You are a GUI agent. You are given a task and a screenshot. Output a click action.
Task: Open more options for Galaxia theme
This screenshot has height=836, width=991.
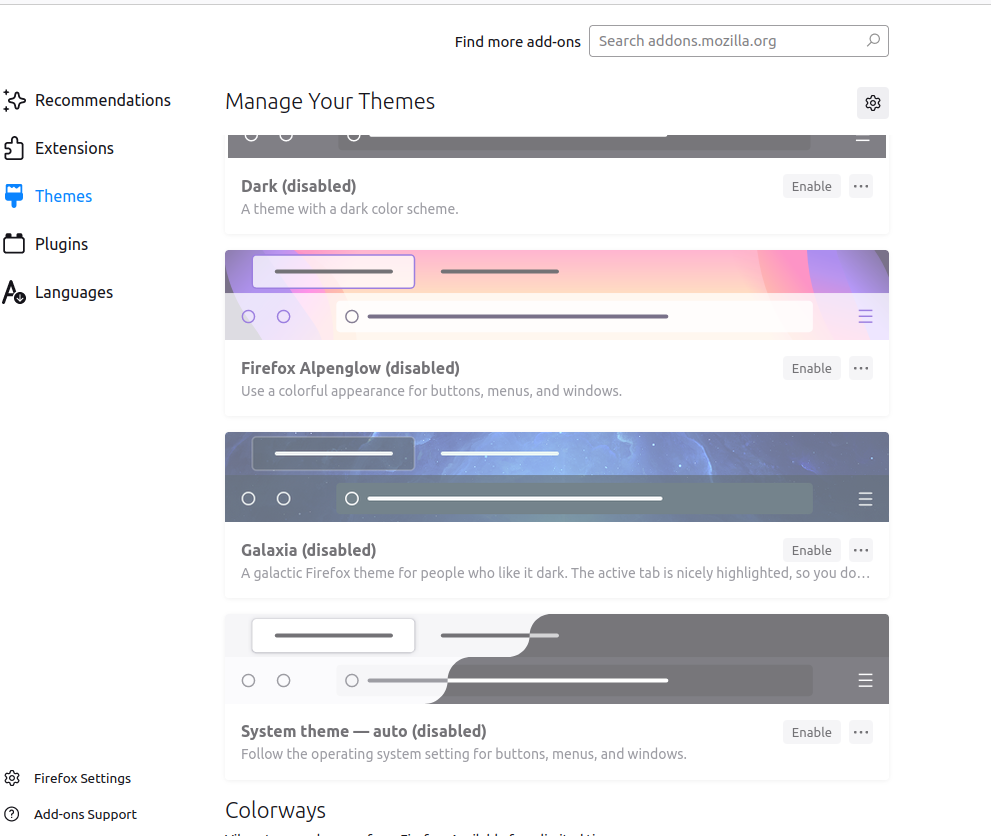click(x=861, y=550)
